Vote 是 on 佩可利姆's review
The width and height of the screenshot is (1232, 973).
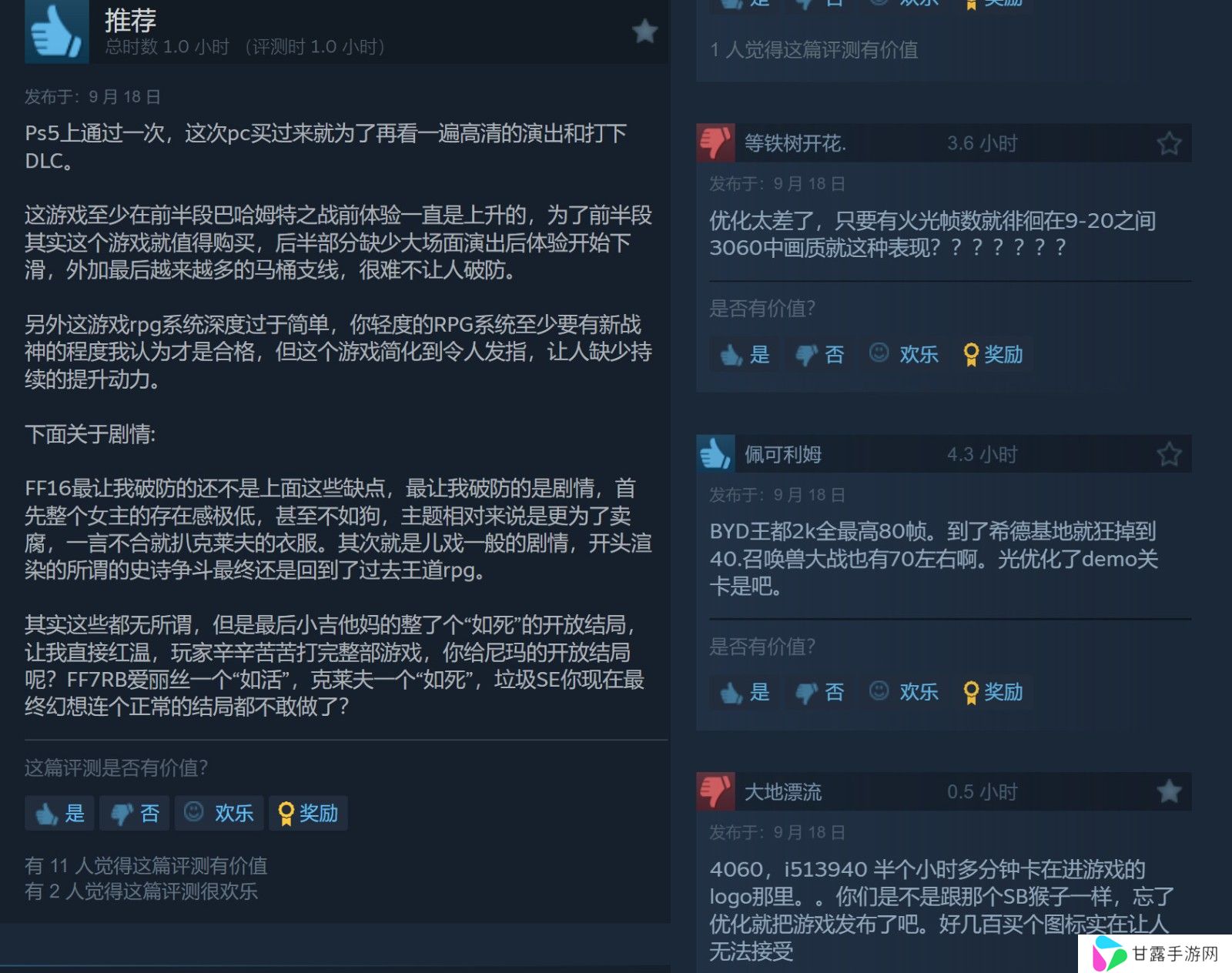[x=744, y=692]
